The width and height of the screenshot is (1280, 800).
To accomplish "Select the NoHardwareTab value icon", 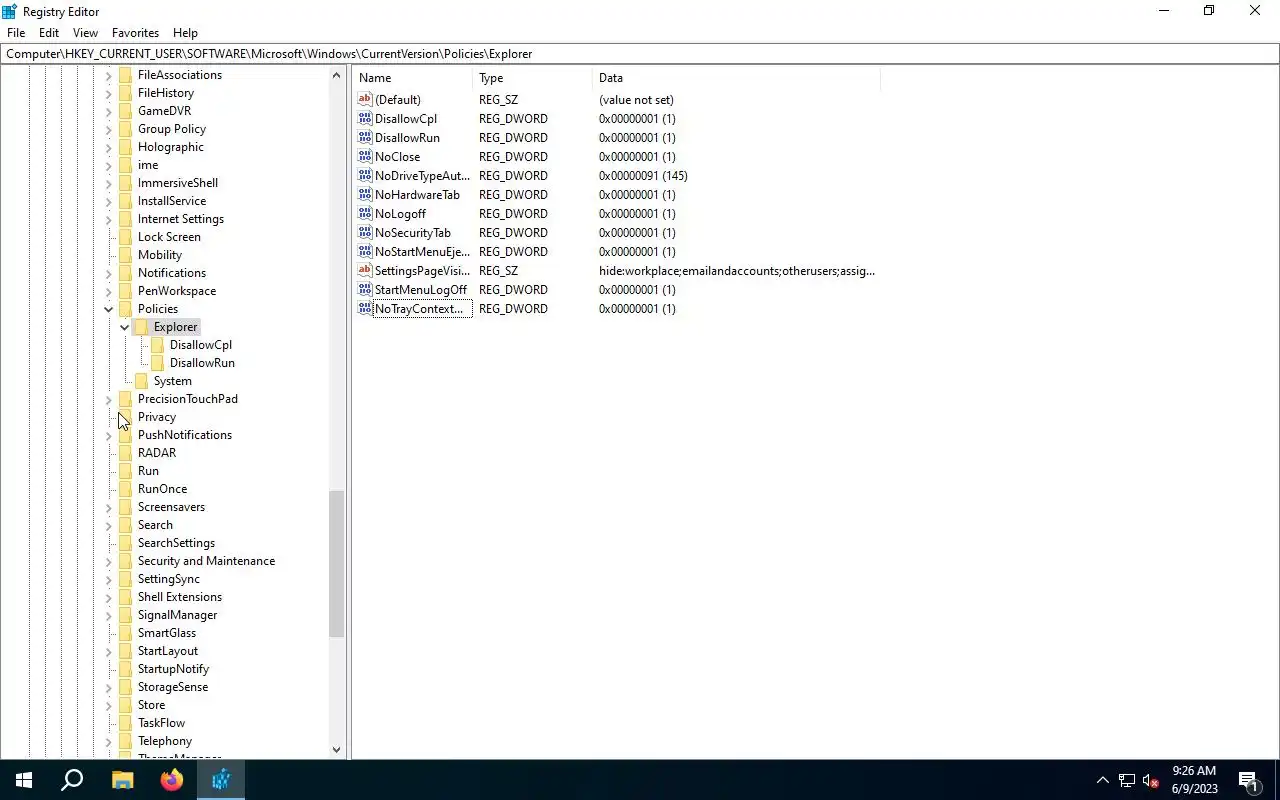I will click(365, 194).
